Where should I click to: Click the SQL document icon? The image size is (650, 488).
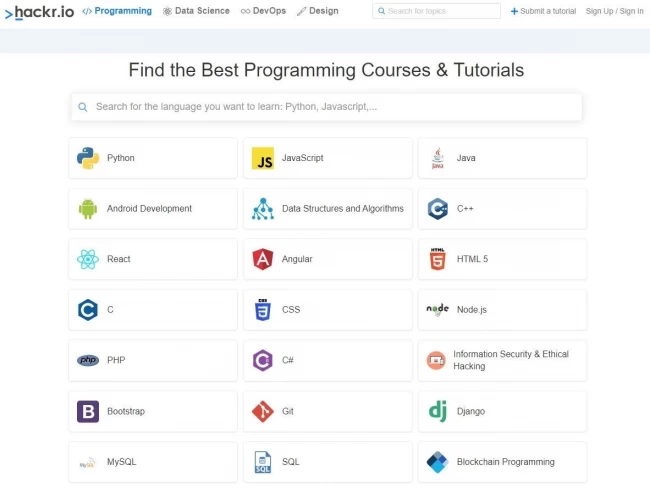pyautogui.click(x=263, y=462)
